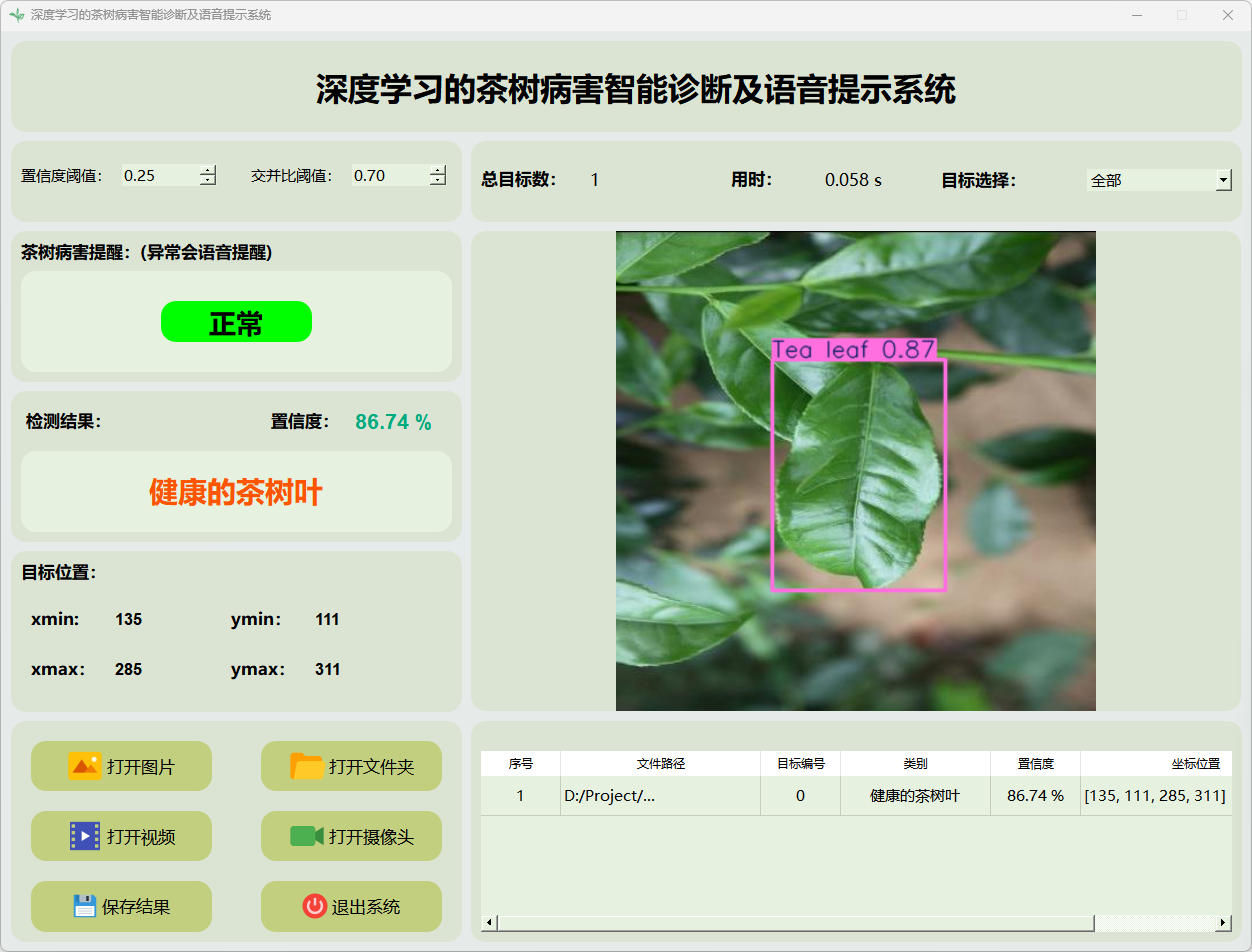Image resolution: width=1252 pixels, height=952 pixels.
Task: Click the 置信度 column header in table
Action: click(1035, 763)
